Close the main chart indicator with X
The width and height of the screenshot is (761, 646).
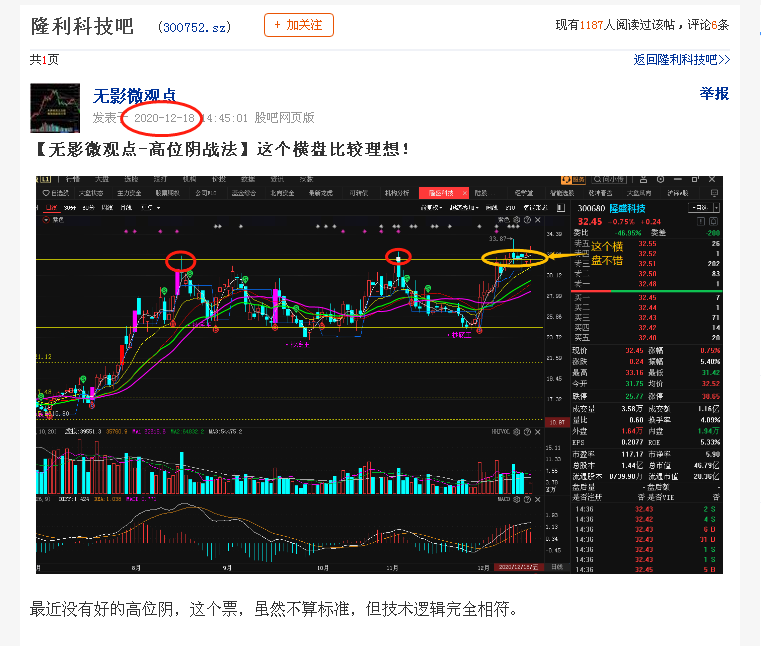coord(538,220)
